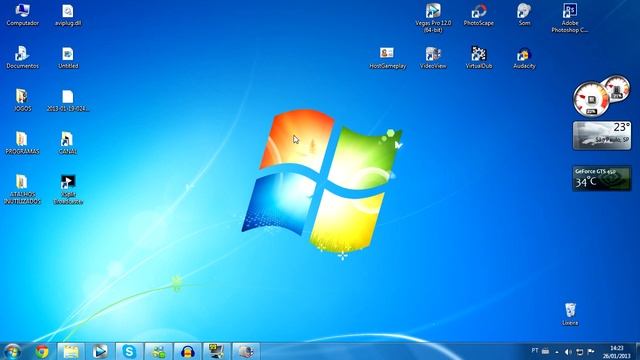
Task: Open the volume speaker tray icon
Action: click(568, 352)
